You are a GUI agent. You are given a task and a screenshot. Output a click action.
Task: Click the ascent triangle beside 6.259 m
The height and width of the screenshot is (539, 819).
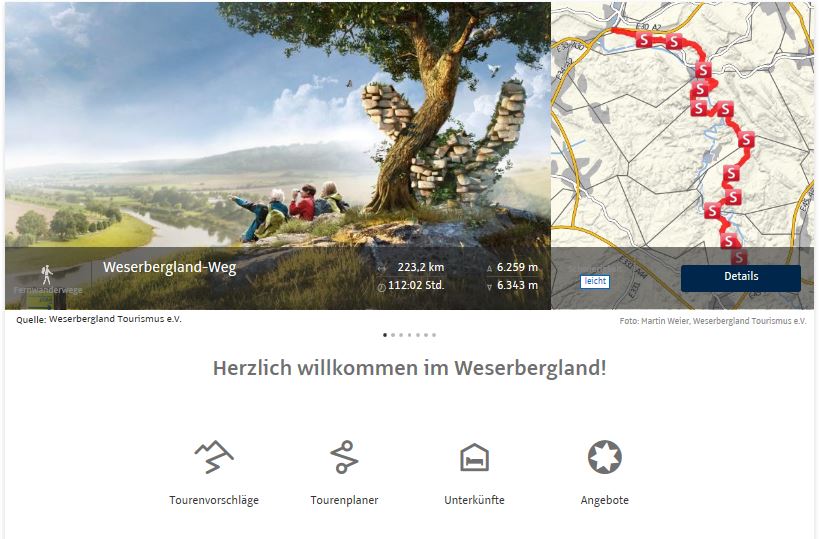[489, 268]
